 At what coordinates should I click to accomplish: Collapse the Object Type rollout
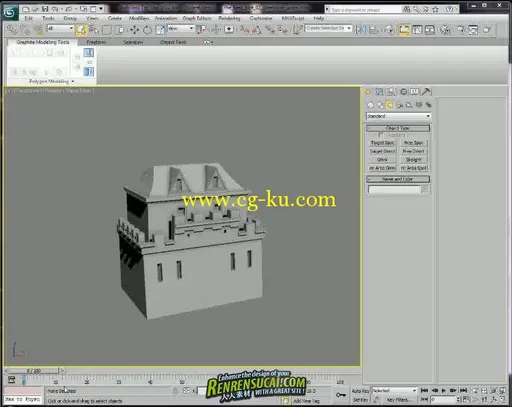[398, 128]
